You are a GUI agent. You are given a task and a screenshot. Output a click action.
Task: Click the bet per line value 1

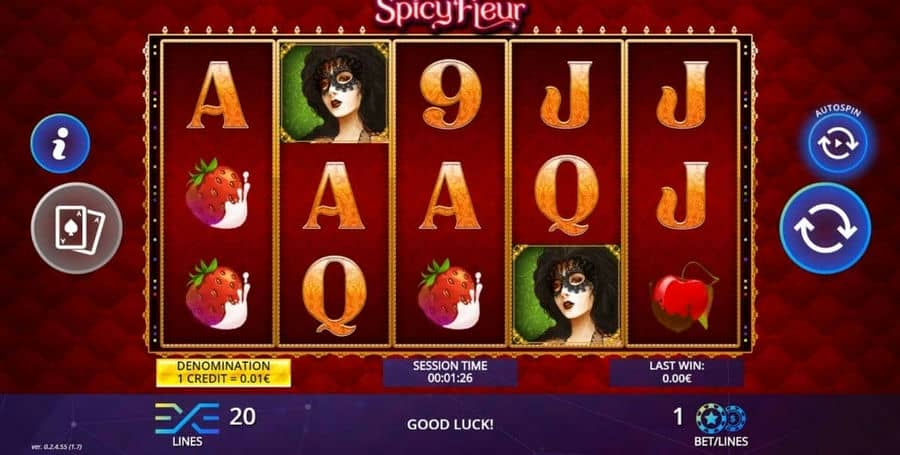678,417
